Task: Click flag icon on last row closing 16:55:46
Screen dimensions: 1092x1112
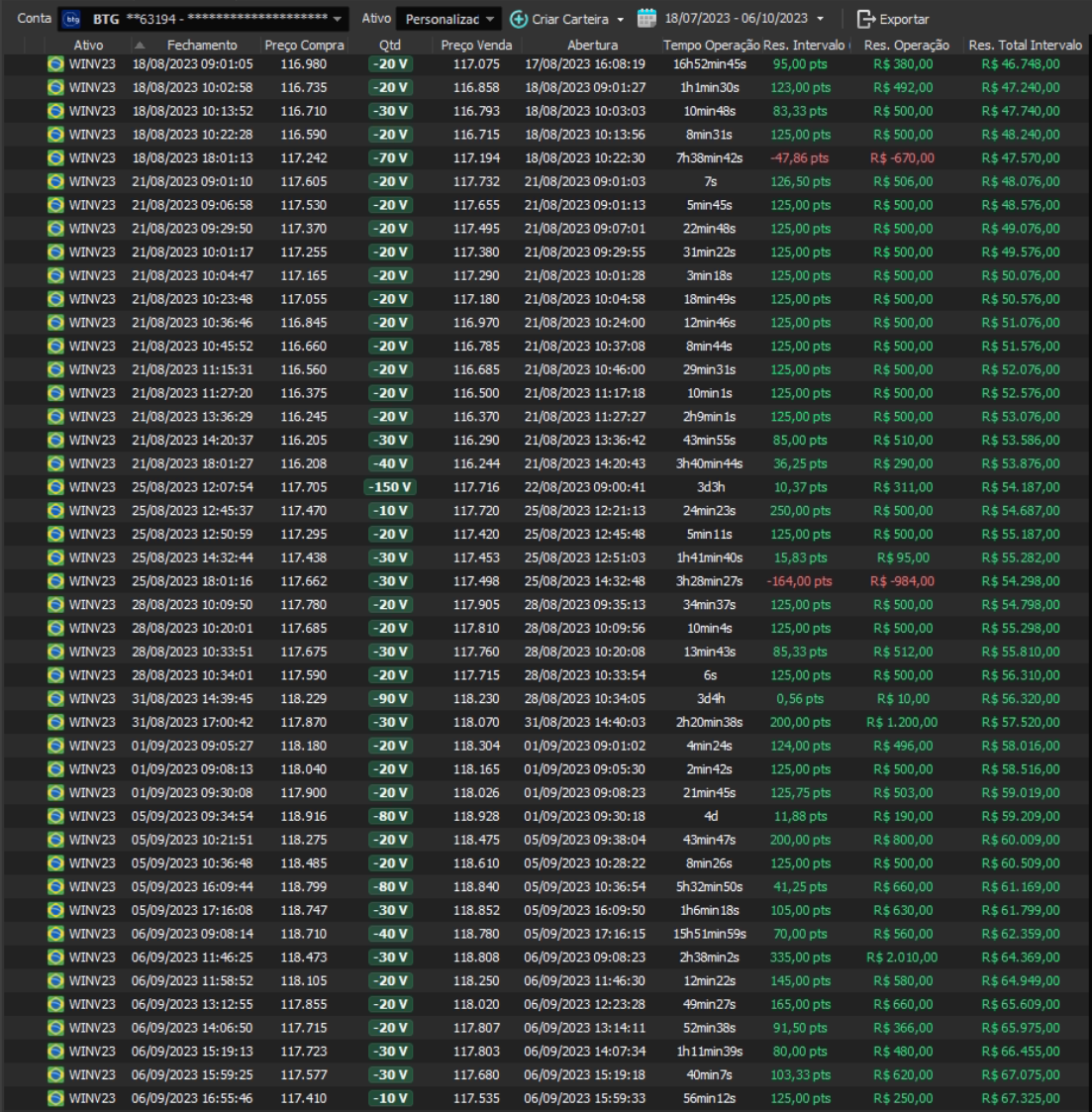Action: point(55,1098)
